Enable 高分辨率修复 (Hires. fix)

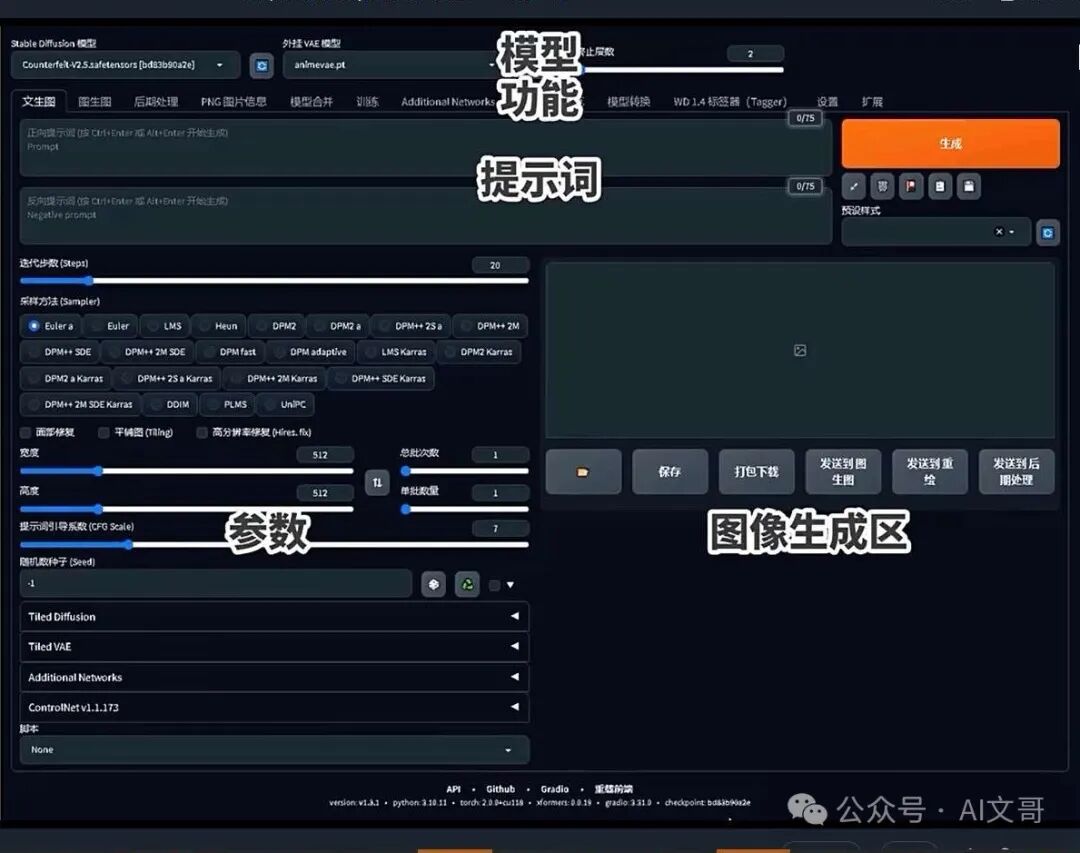pyautogui.click(x=200, y=432)
